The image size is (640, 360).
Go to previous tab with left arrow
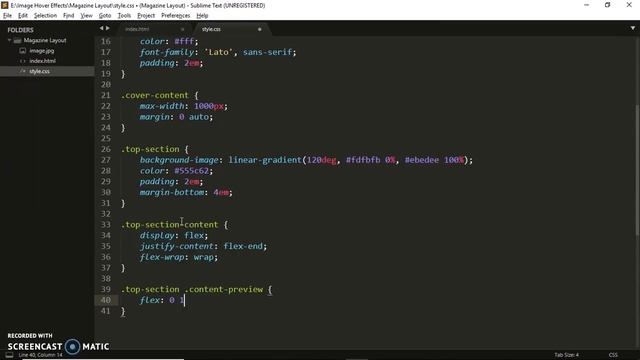101,28
